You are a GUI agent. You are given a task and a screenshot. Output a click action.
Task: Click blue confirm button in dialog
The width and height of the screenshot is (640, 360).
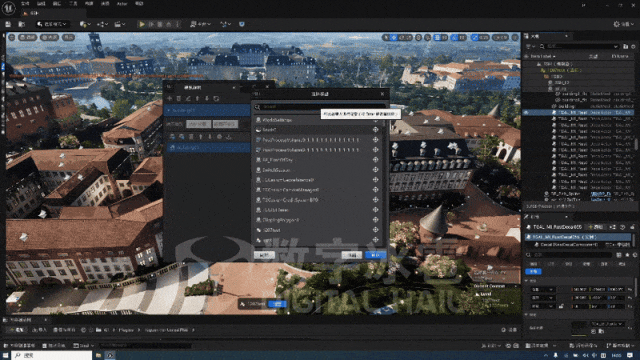pyautogui.click(x=376, y=255)
